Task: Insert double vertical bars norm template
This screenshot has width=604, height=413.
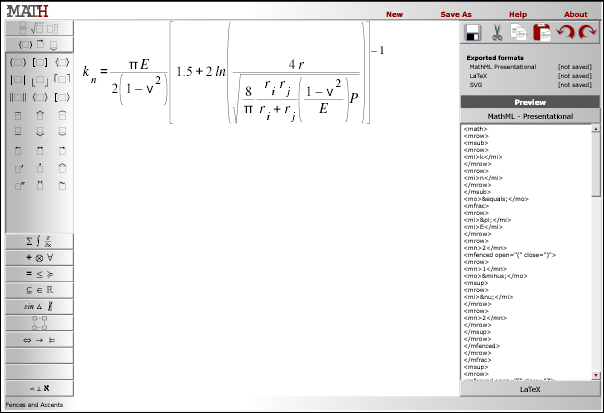Action: [18, 97]
